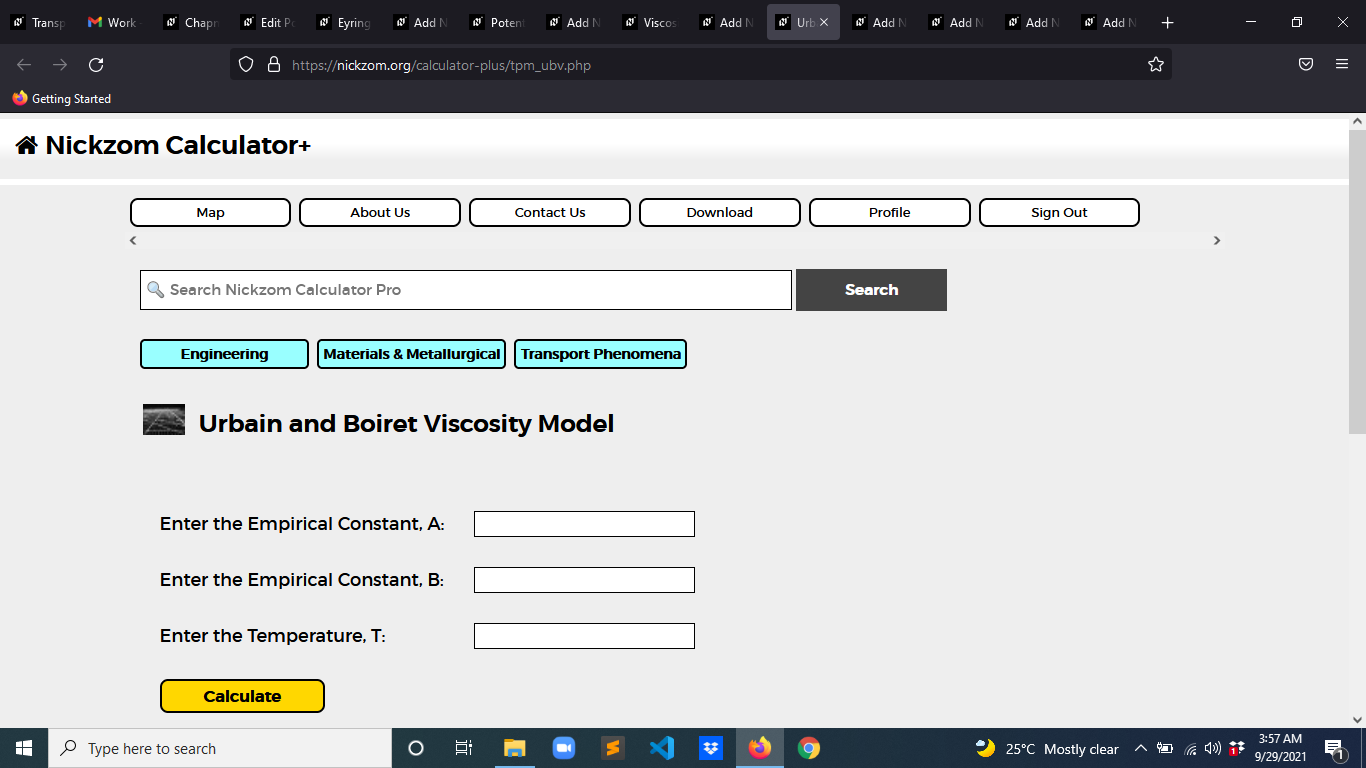Click the page scrollbar down arrow
Screen dimensions: 1366x768
pyautogui.click(x=1357, y=719)
